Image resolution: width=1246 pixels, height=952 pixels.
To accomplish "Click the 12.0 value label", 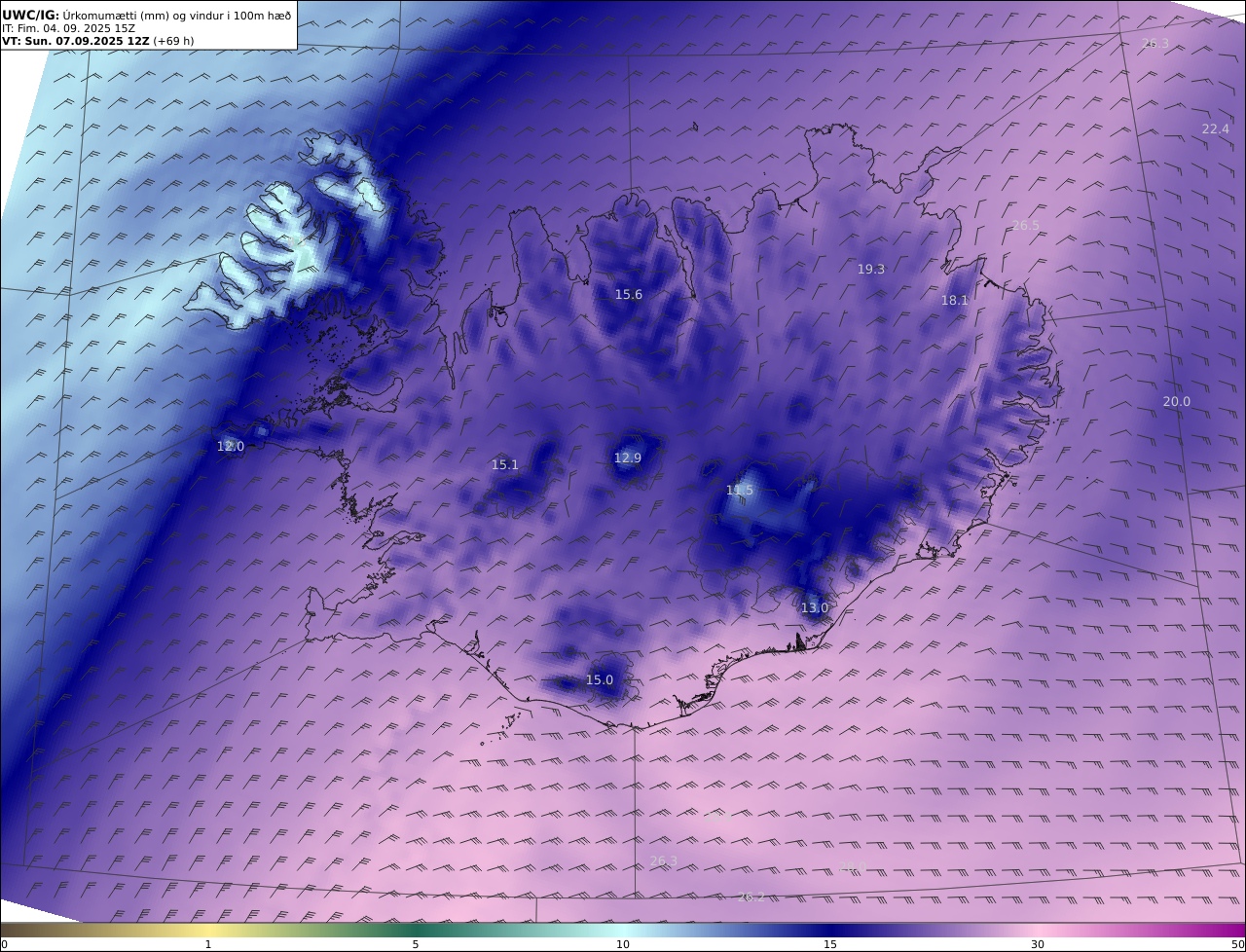I will (x=230, y=446).
